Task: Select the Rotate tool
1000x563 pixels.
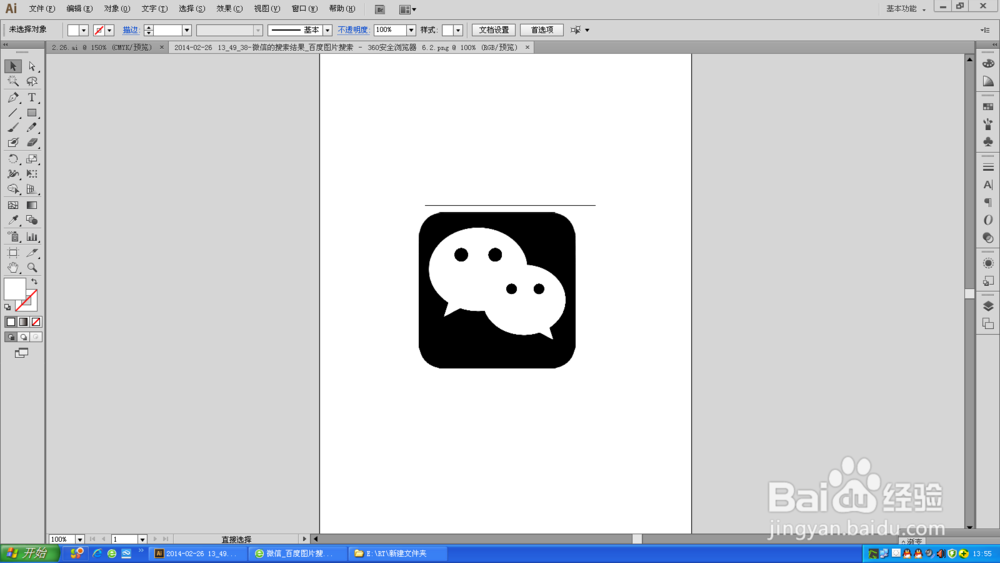Action: 13,159
